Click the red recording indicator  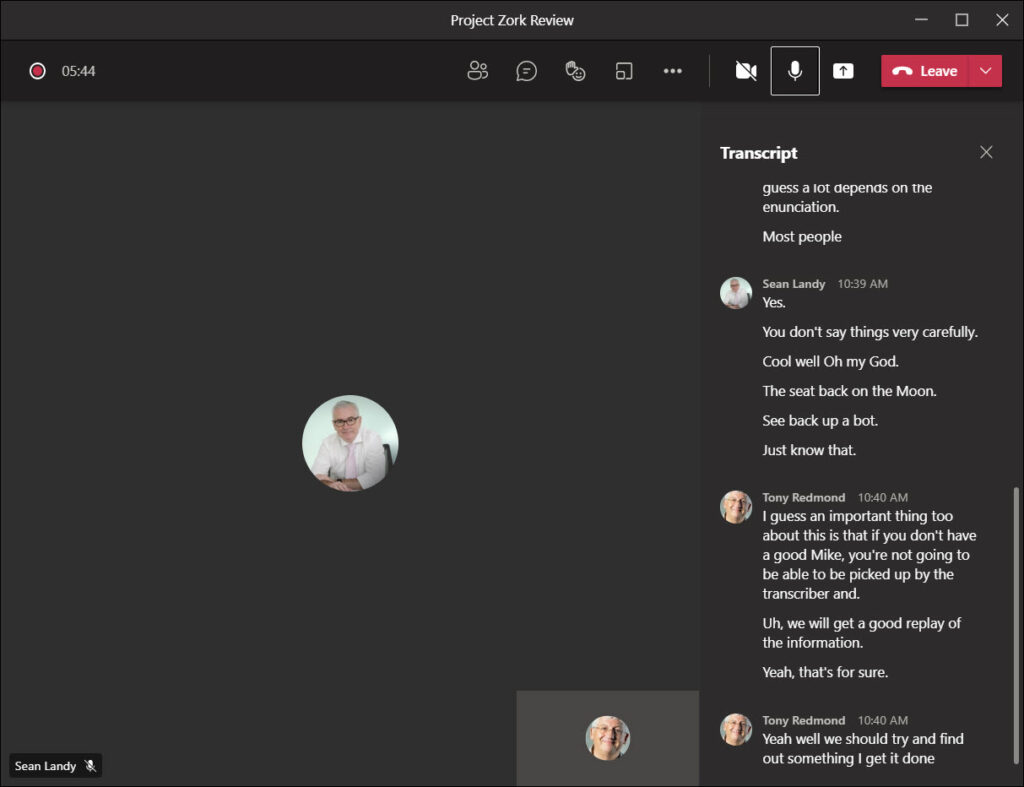pos(37,71)
